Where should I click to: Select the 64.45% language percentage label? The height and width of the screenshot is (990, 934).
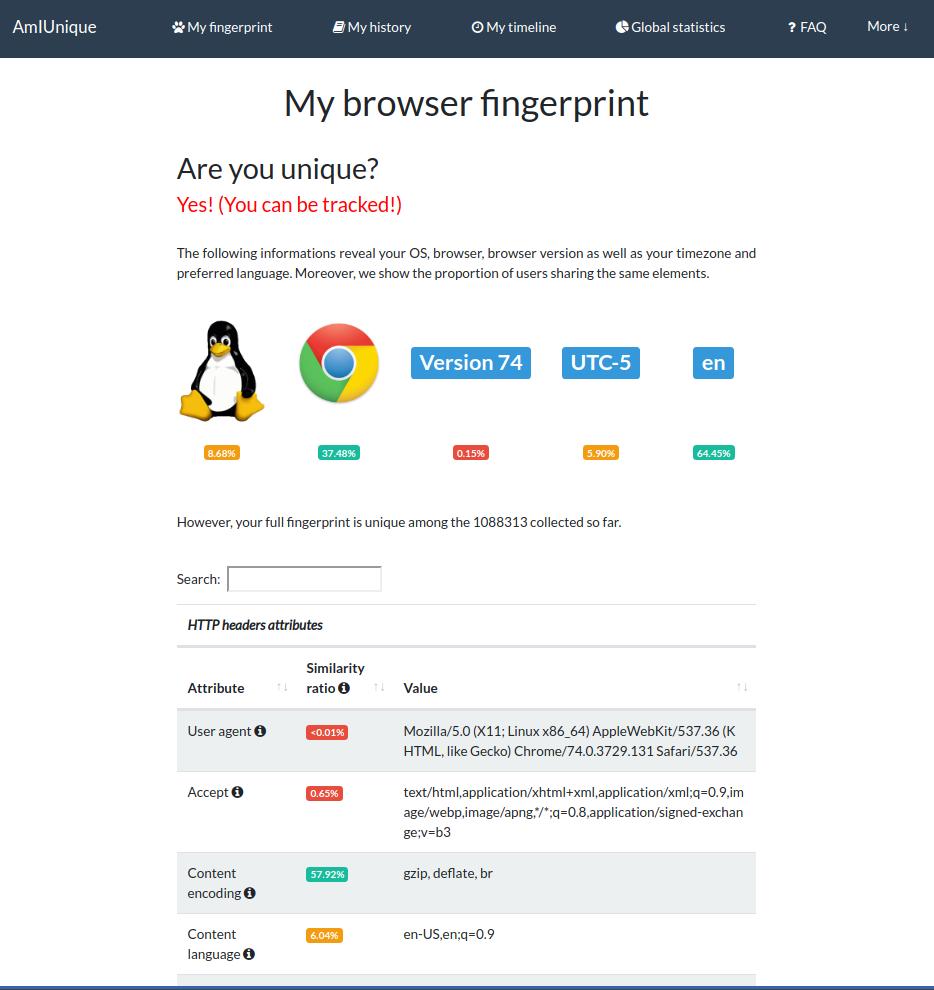coord(714,453)
